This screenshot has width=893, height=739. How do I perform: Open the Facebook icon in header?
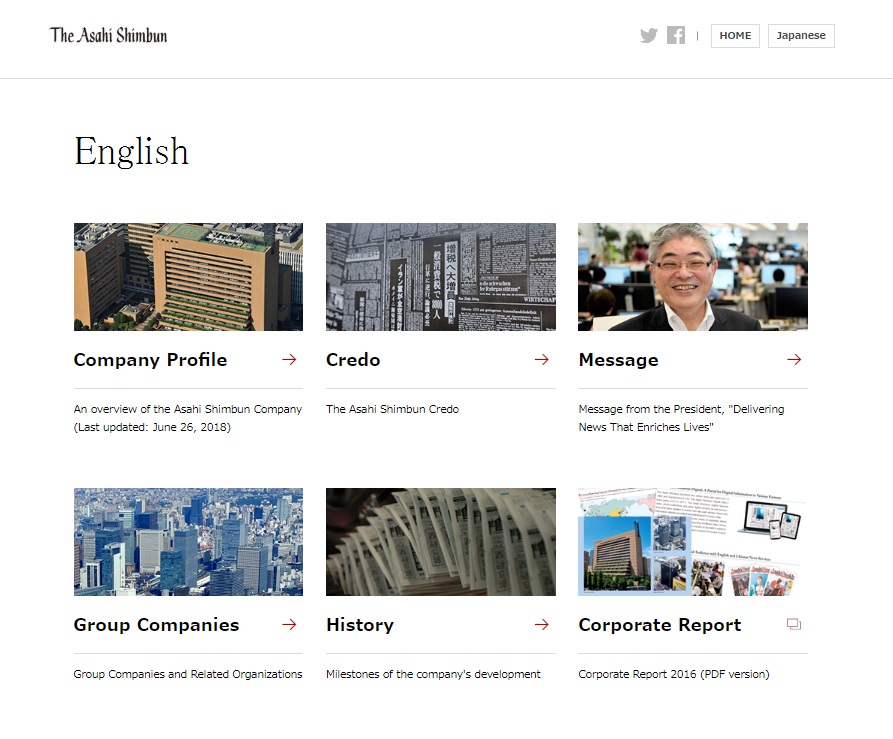(676, 36)
